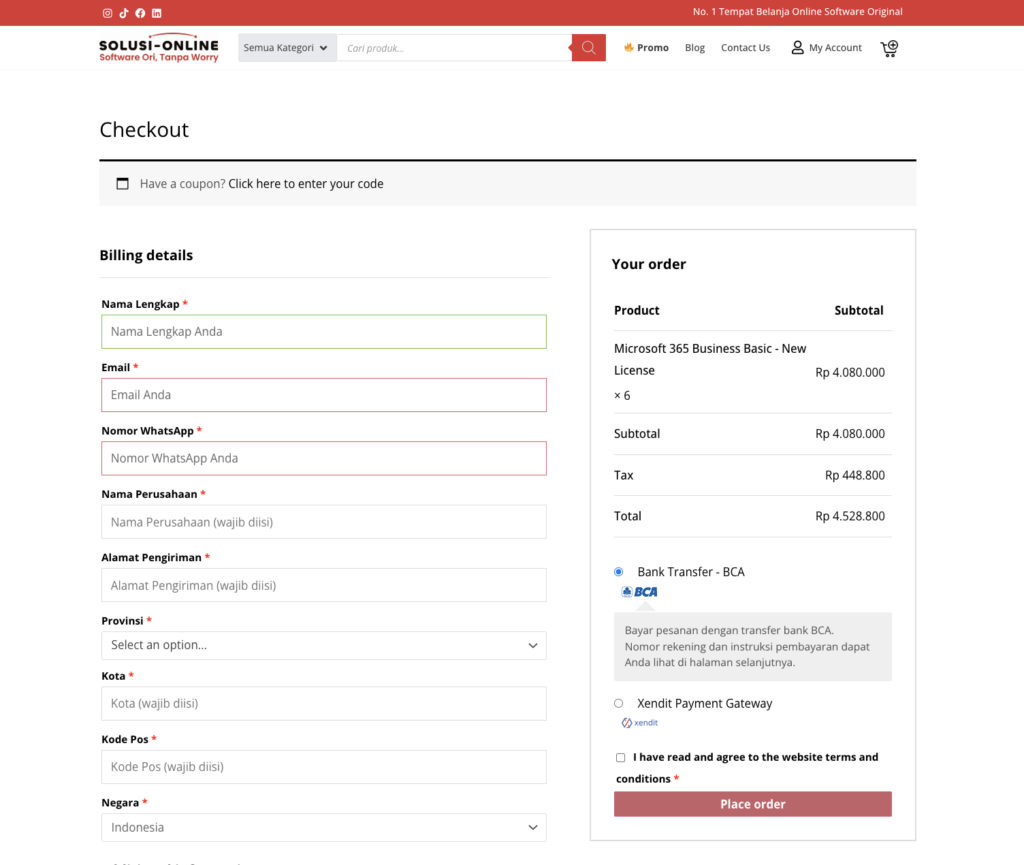The width and height of the screenshot is (1024, 865).
Task: Open the Blog menu item
Action: (x=695, y=48)
